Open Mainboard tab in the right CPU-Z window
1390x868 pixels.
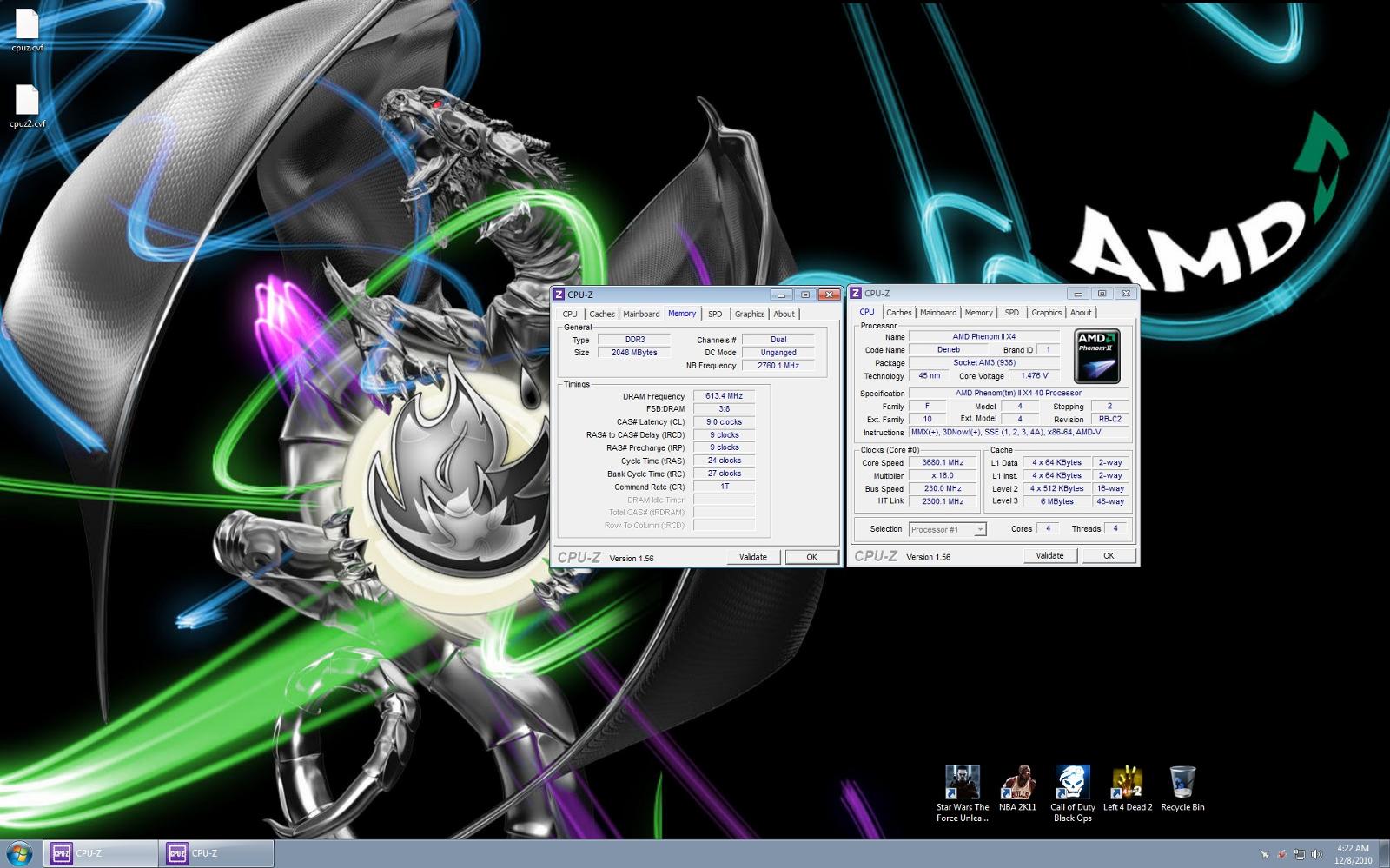tap(938, 313)
